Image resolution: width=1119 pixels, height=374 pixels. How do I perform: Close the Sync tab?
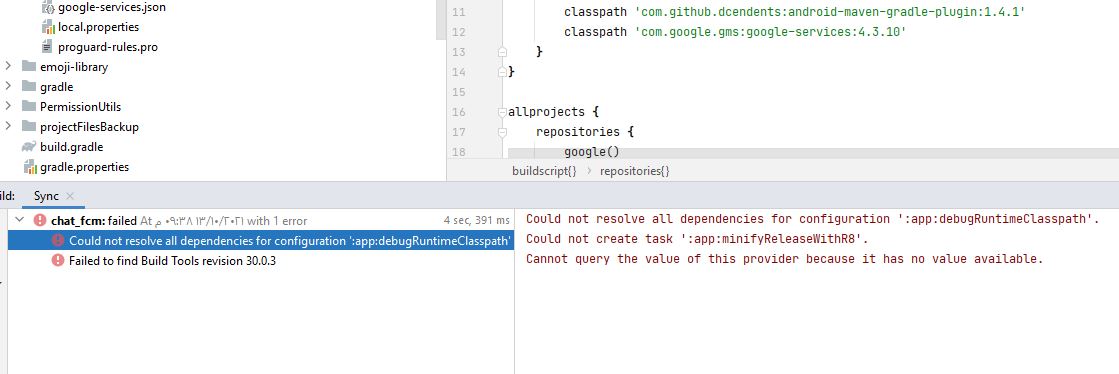tap(69, 196)
